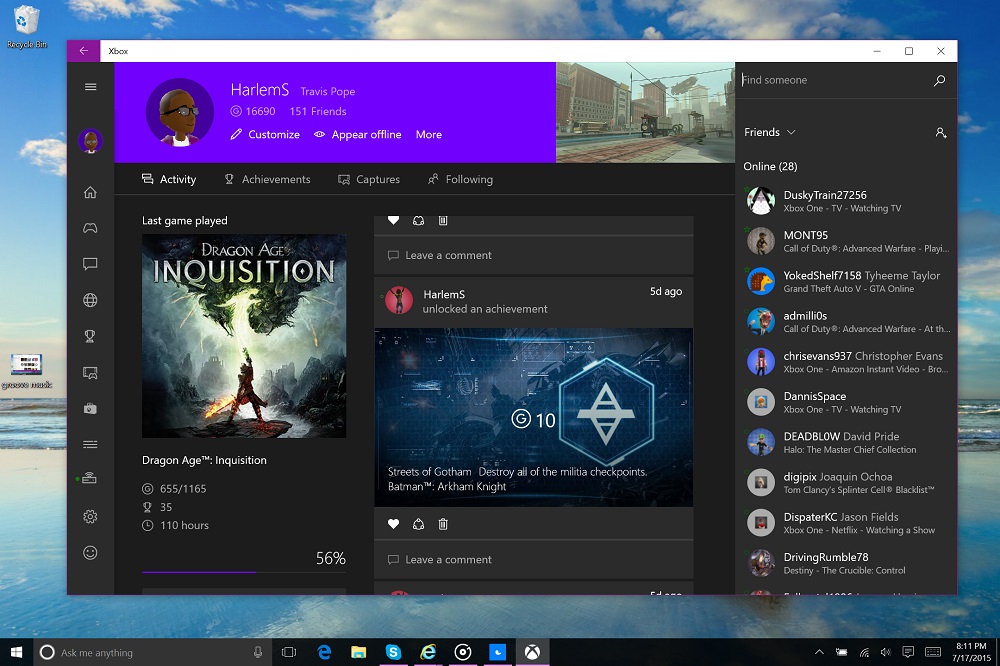Open the Captures tab
1000x666 pixels.
point(369,179)
